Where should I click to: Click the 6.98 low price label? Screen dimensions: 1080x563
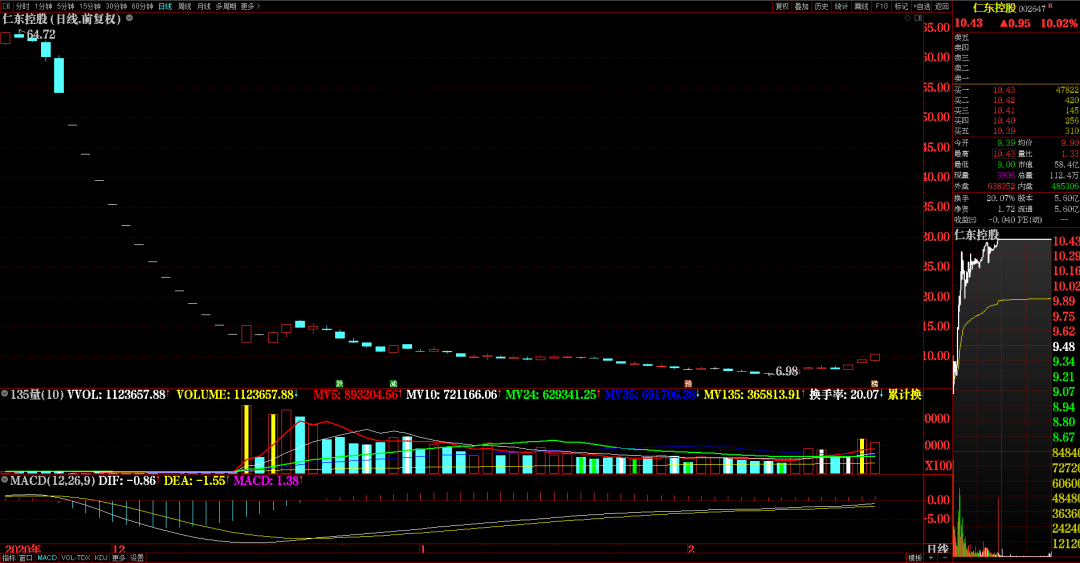(787, 371)
